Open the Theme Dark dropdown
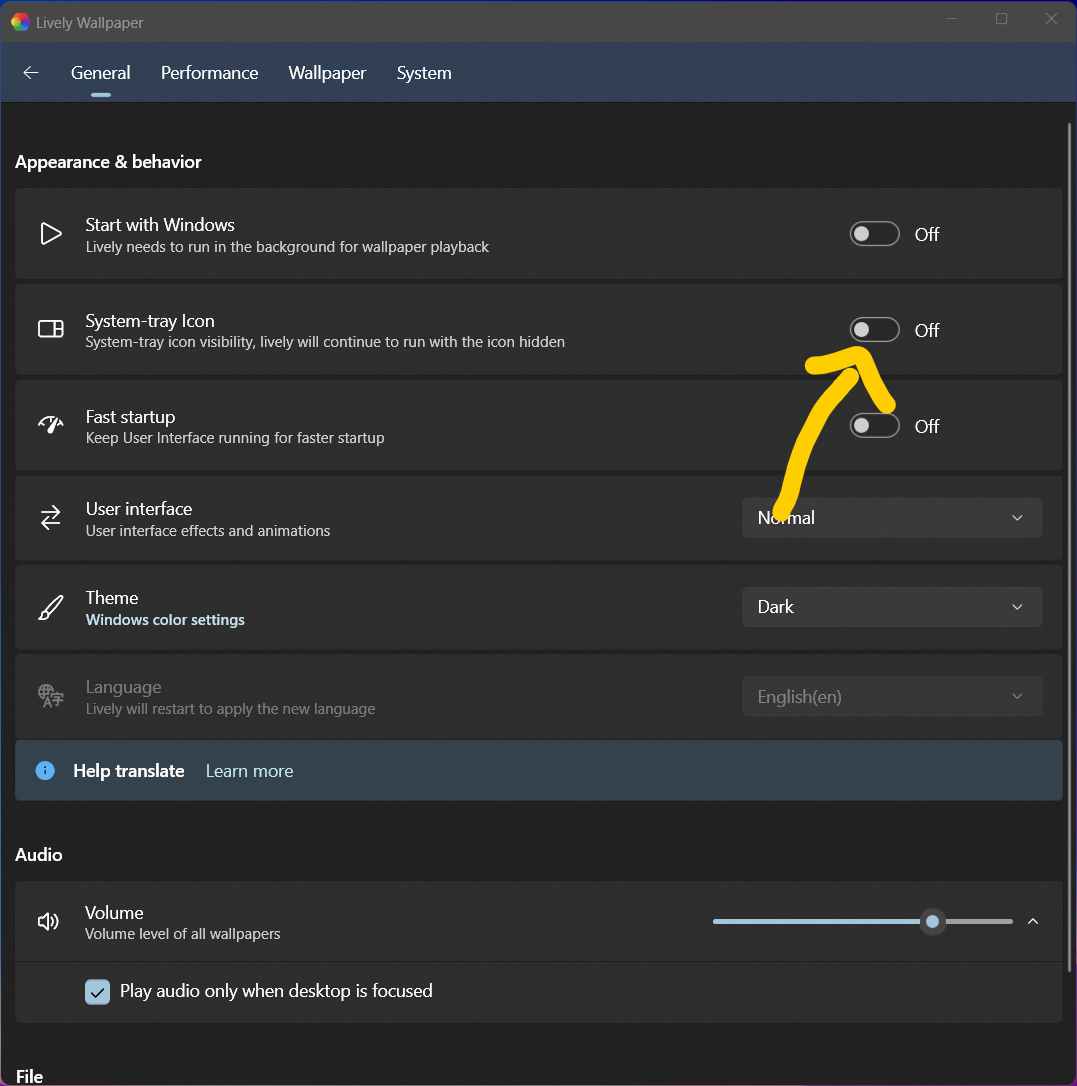Image resolution: width=1077 pixels, height=1086 pixels. coord(891,607)
